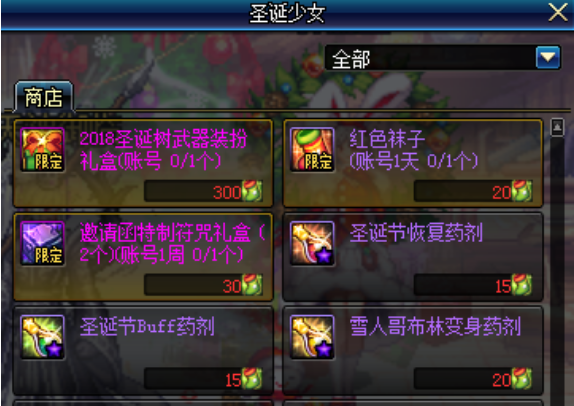
Task: Select the 红色袜子 red stocking icon
Action: (312, 149)
